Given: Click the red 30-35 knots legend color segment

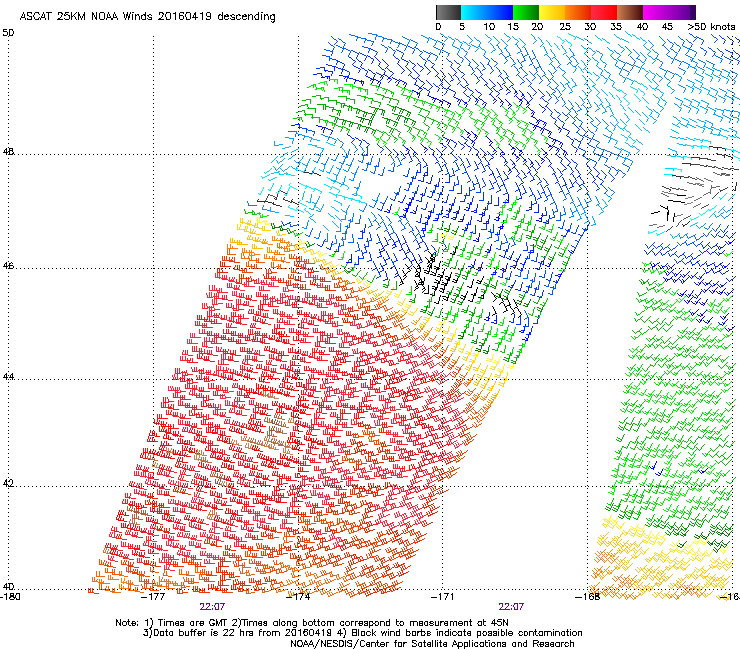Looking at the screenshot, I should pos(604,12).
